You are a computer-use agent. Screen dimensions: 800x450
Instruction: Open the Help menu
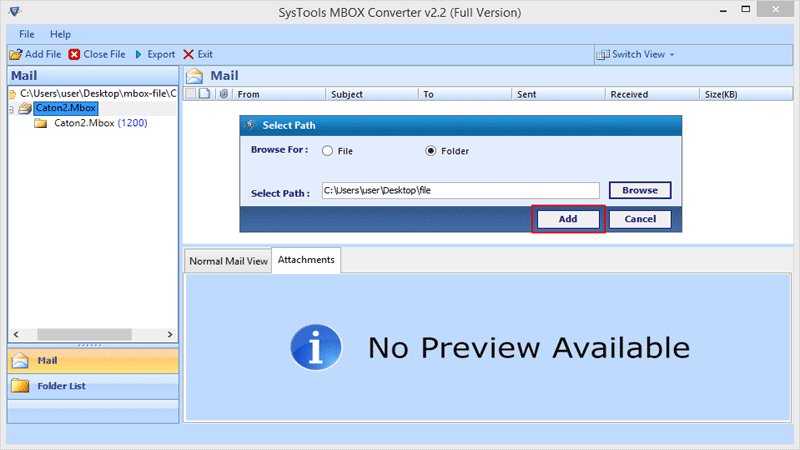tap(60, 34)
